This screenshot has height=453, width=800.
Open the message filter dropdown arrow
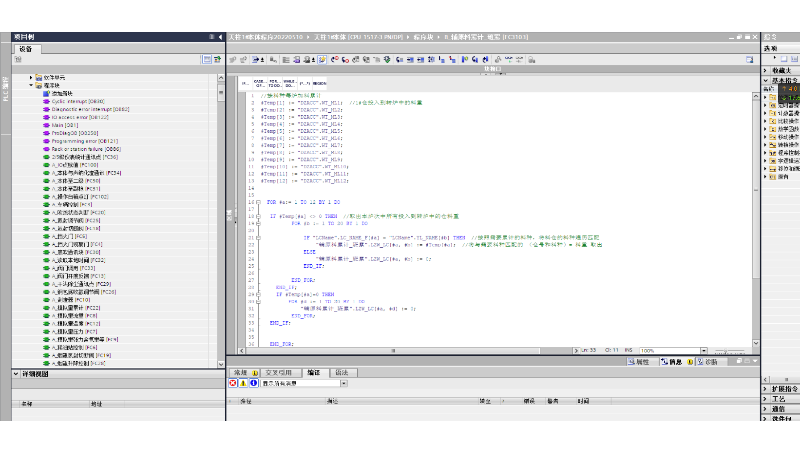(344, 383)
